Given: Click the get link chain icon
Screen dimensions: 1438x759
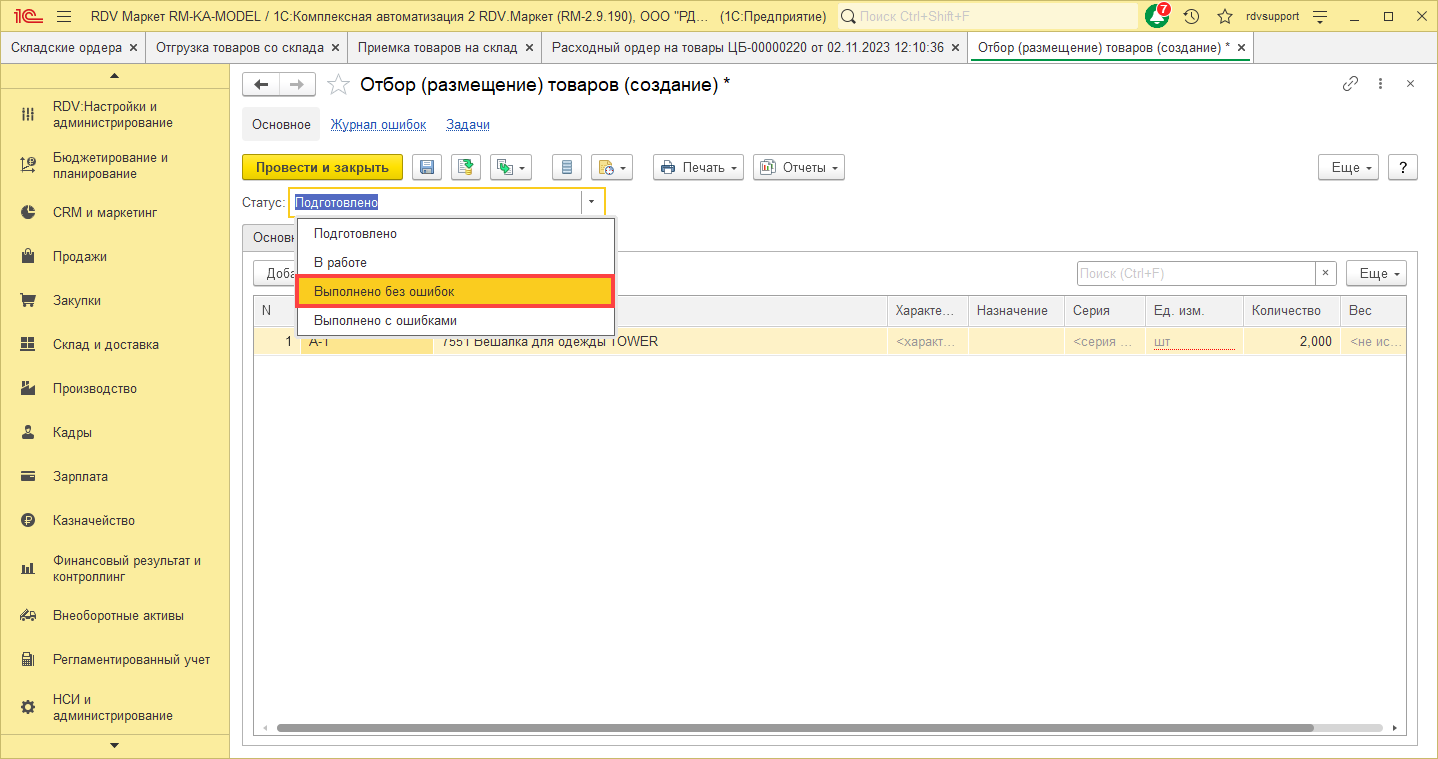Looking at the screenshot, I should pos(1350,85).
